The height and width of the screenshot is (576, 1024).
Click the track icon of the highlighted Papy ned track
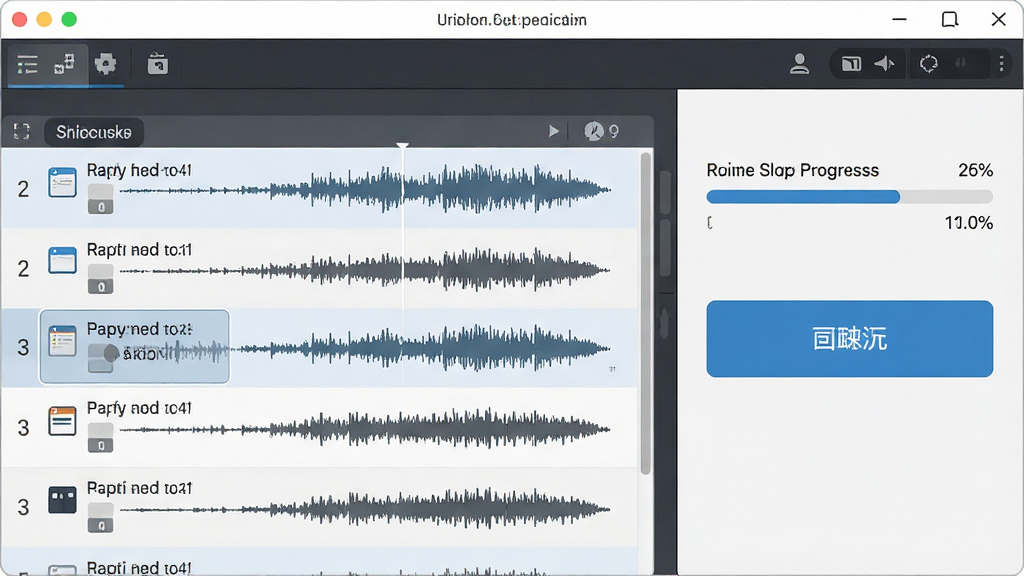[x=62, y=340]
